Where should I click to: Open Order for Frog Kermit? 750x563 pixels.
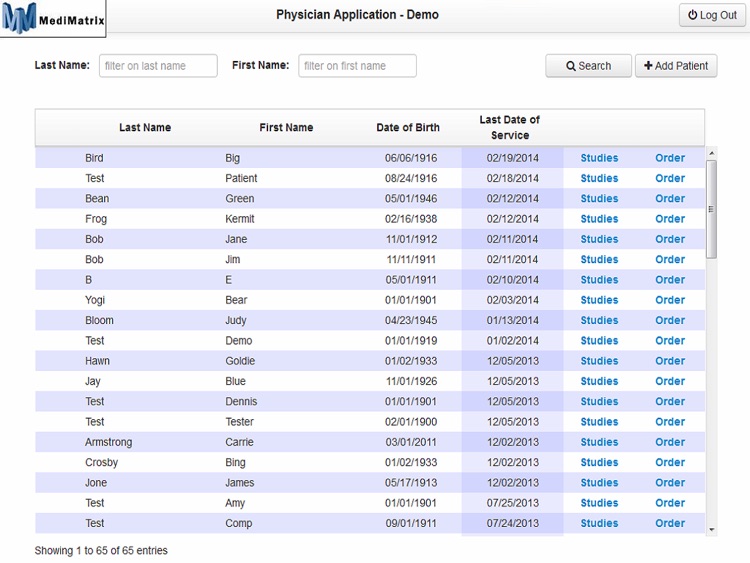(670, 219)
